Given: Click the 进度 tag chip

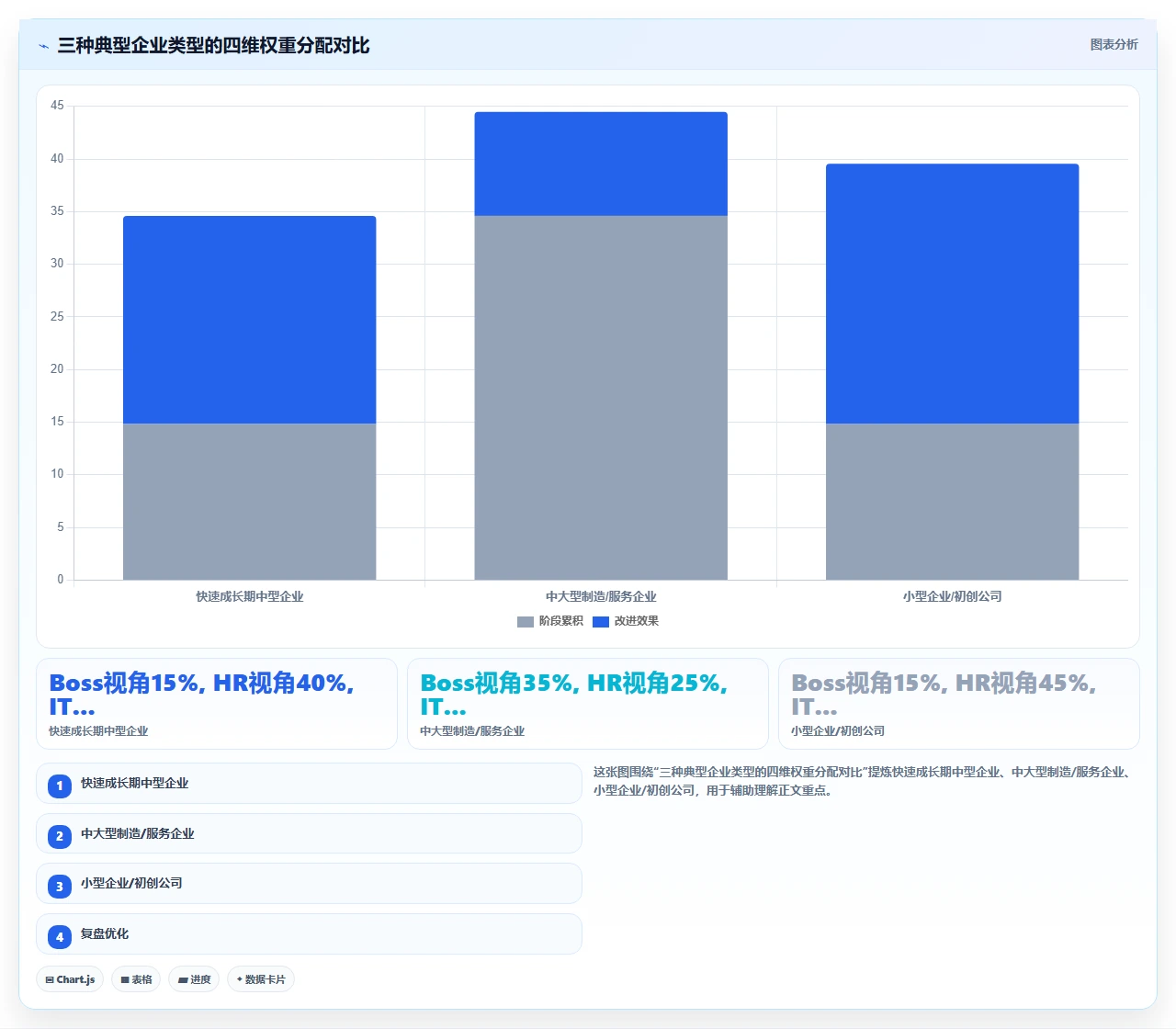Looking at the screenshot, I should click(194, 979).
